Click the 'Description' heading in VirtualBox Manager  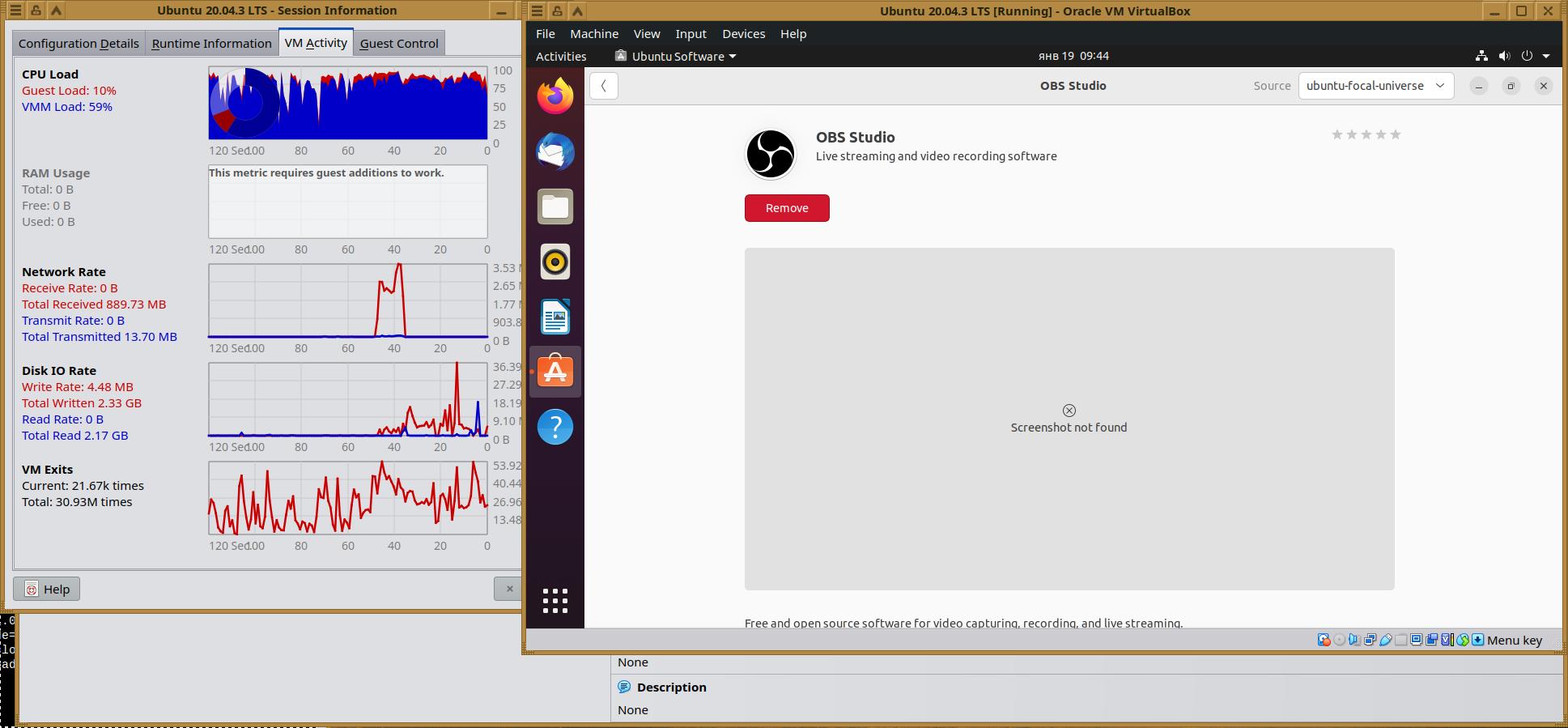pyautogui.click(x=672, y=688)
